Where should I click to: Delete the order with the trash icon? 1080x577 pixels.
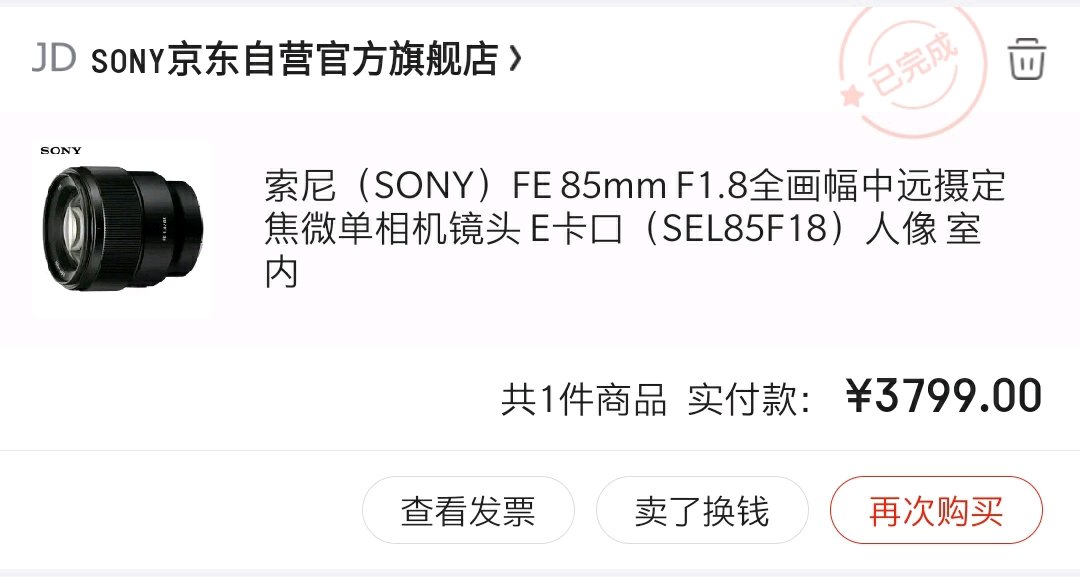point(1026,58)
